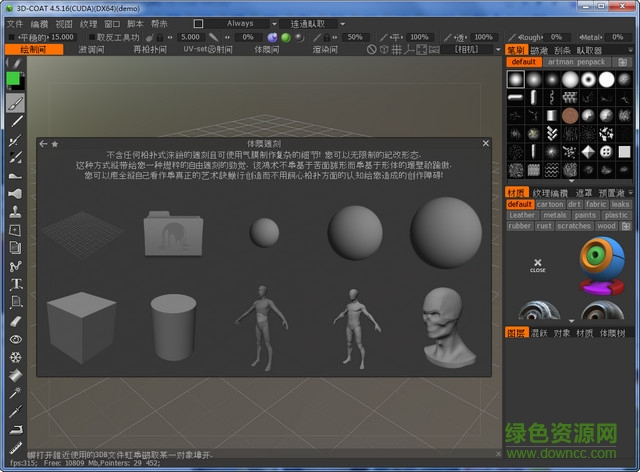
Task: Click the green color swatch
Action: (14, 80)
